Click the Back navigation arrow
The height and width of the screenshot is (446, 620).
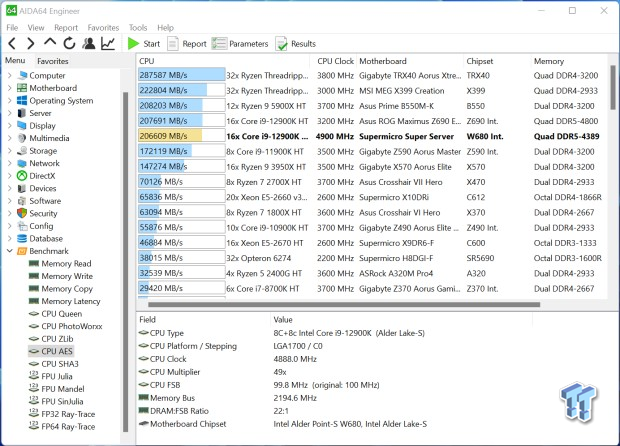tap(12, 44)
